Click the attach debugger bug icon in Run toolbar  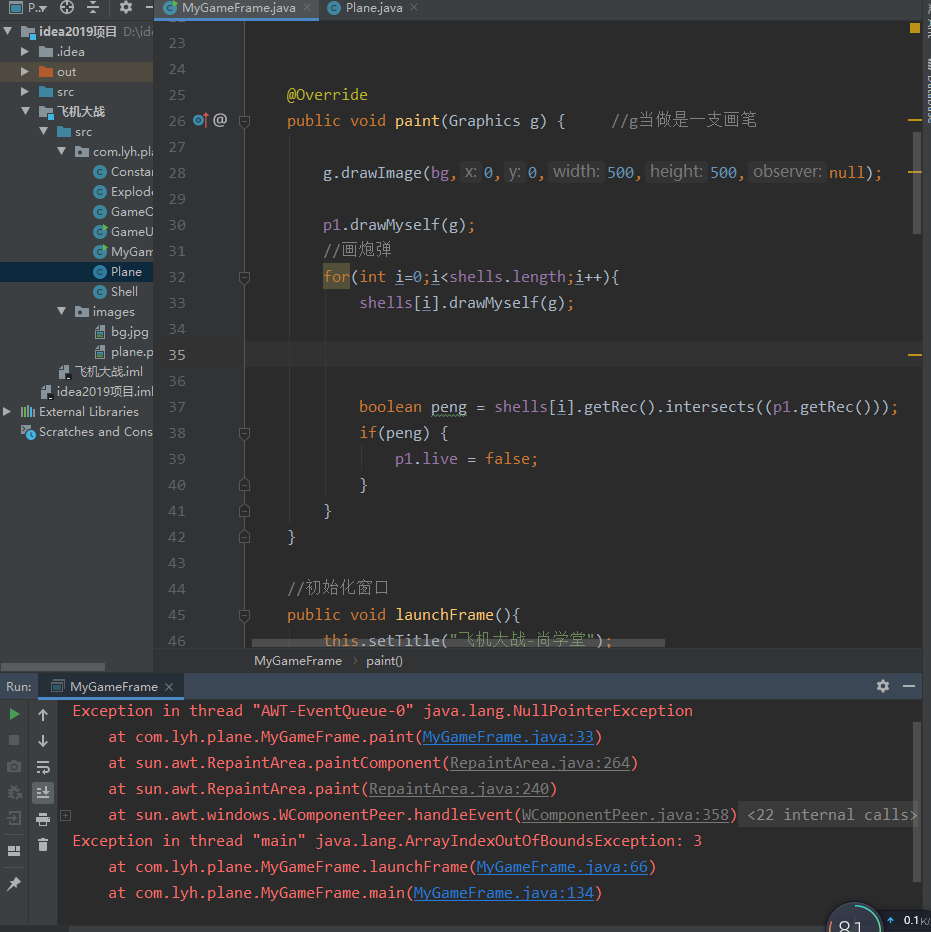click(x=14, y=792)
